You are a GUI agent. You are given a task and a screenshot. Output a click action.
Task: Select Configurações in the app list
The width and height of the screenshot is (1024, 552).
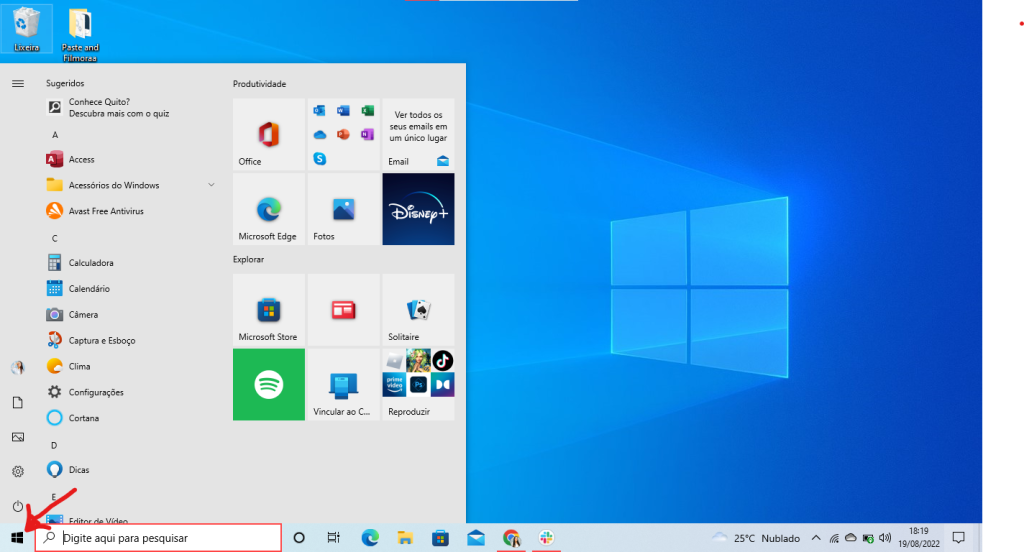point(96,392)
